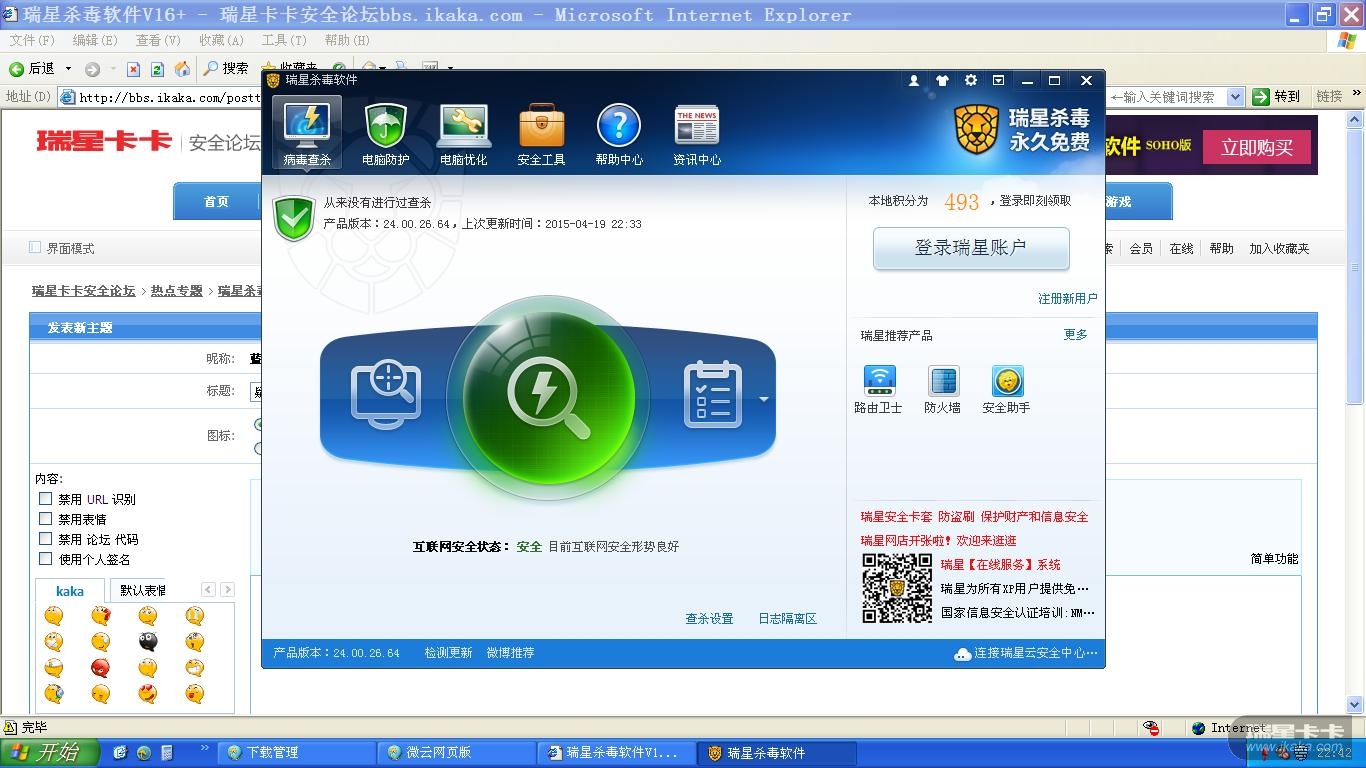
Task: Click the IE page scroll-up arrow
Action: 1356,118
